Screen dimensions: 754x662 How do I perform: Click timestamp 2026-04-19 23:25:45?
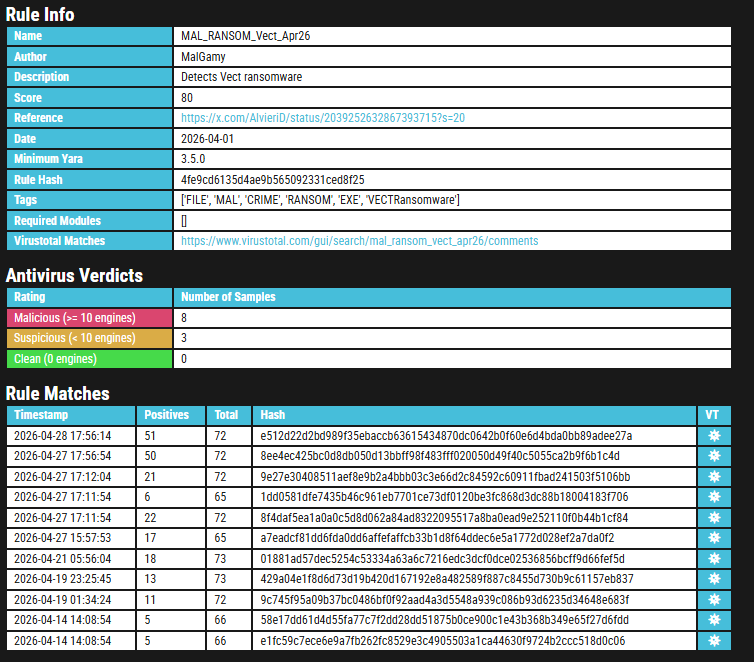tap(63, 579)
